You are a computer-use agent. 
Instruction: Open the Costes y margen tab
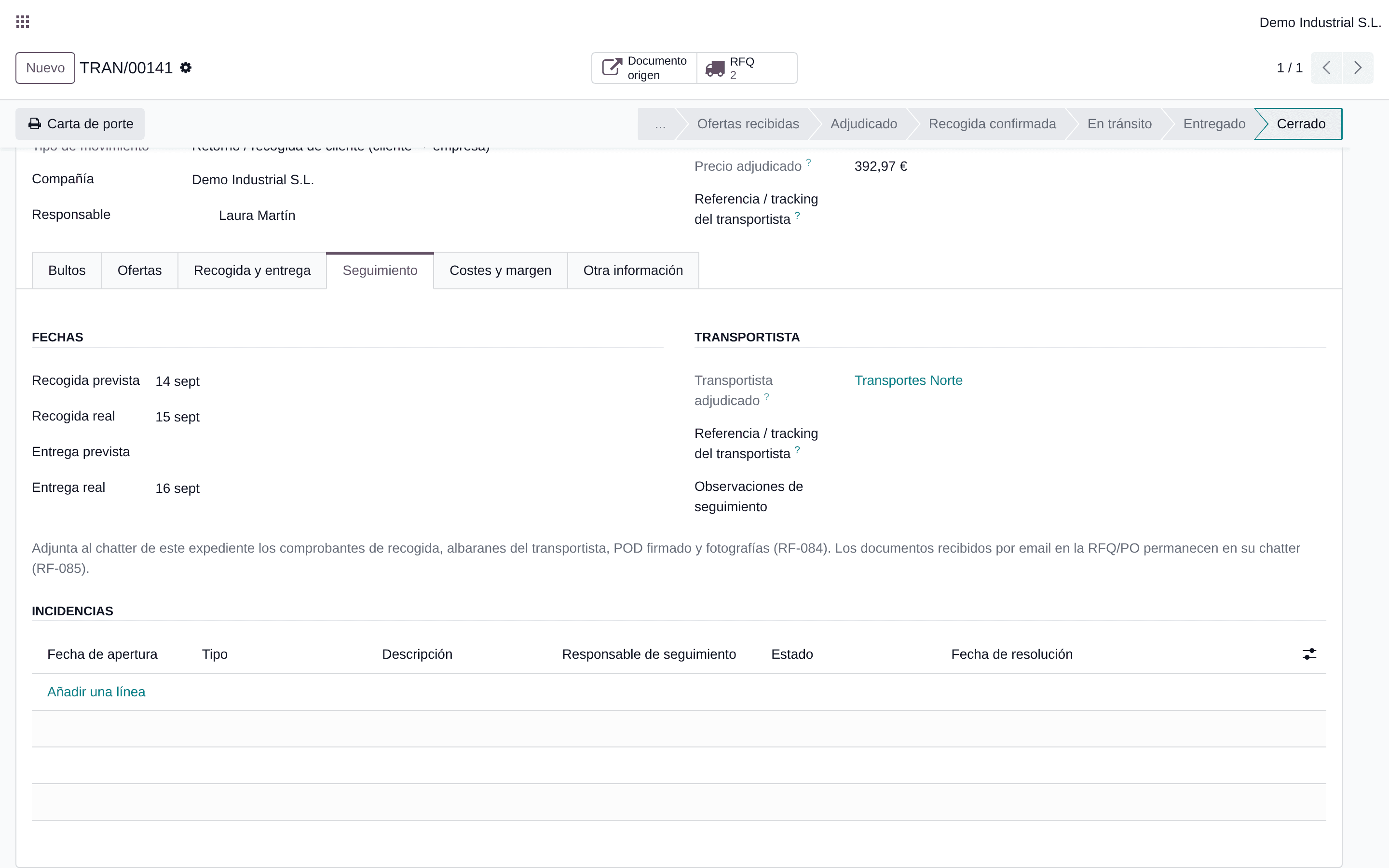[501, 271]
